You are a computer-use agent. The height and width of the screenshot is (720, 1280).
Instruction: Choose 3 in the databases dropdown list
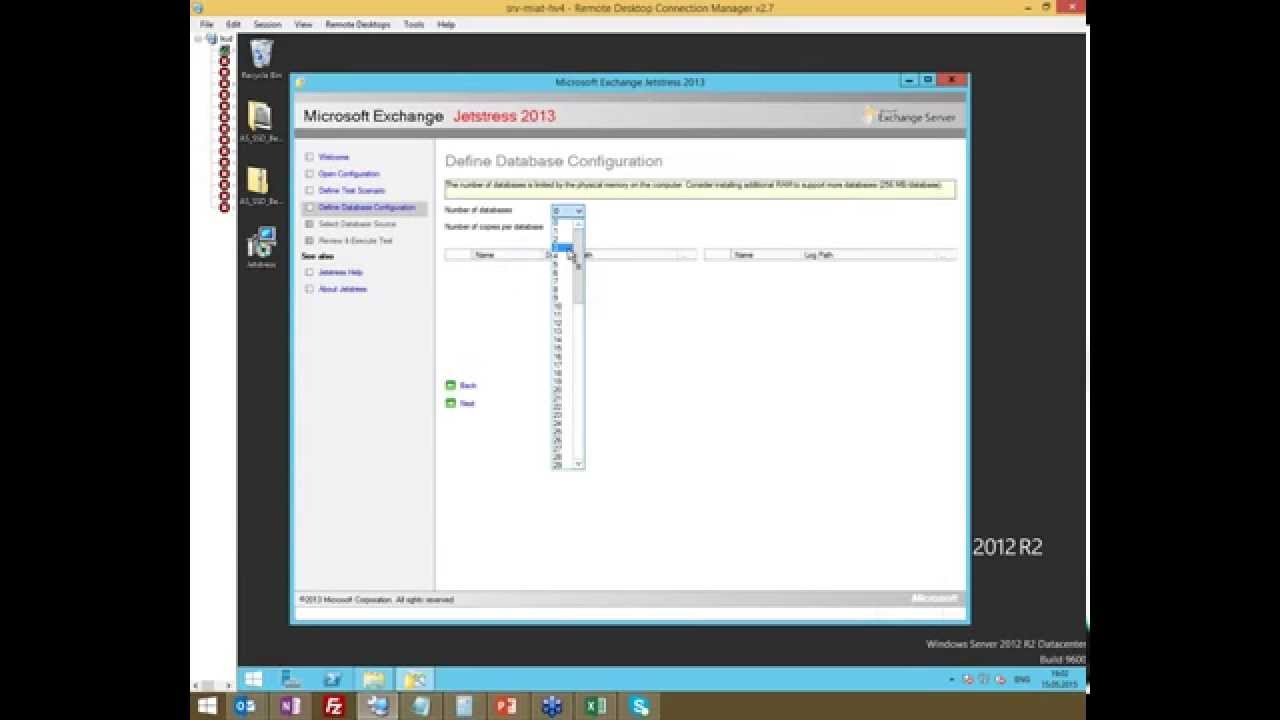click(562, 247)
